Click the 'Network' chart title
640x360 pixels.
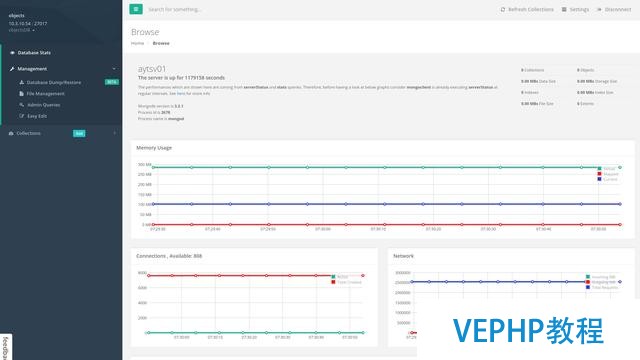[403, 256]
